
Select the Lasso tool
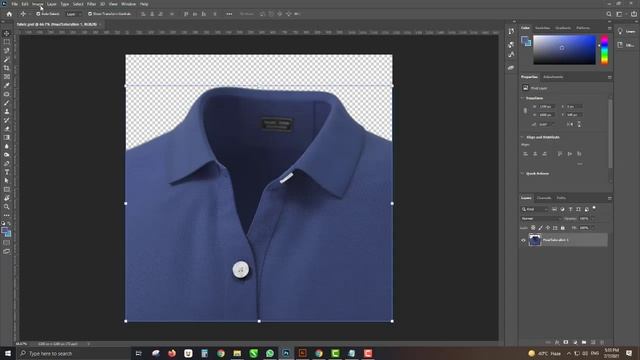pos(7,51)
